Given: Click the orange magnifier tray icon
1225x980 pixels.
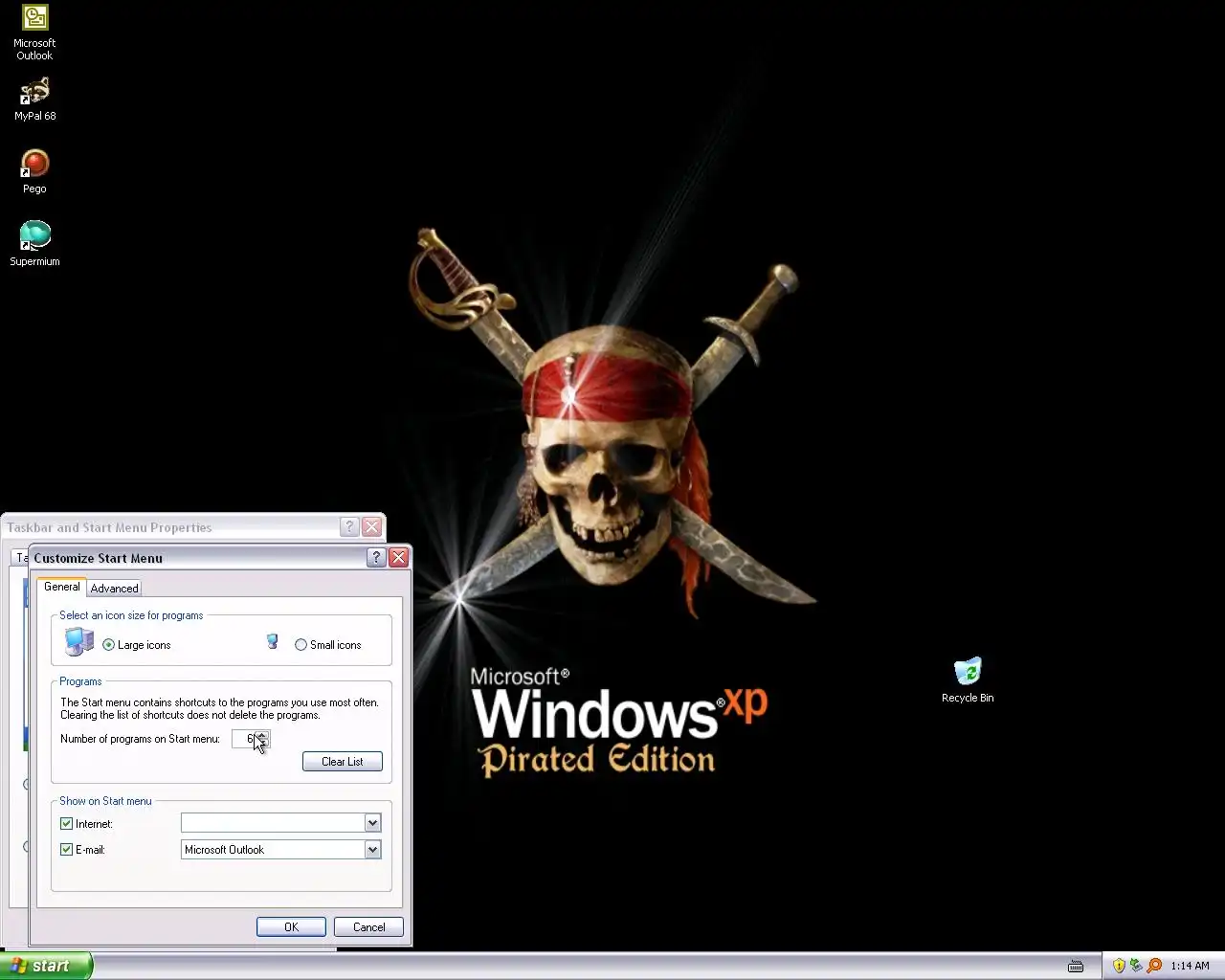Looking at the screenshot, I should [x=1154, y=966].
